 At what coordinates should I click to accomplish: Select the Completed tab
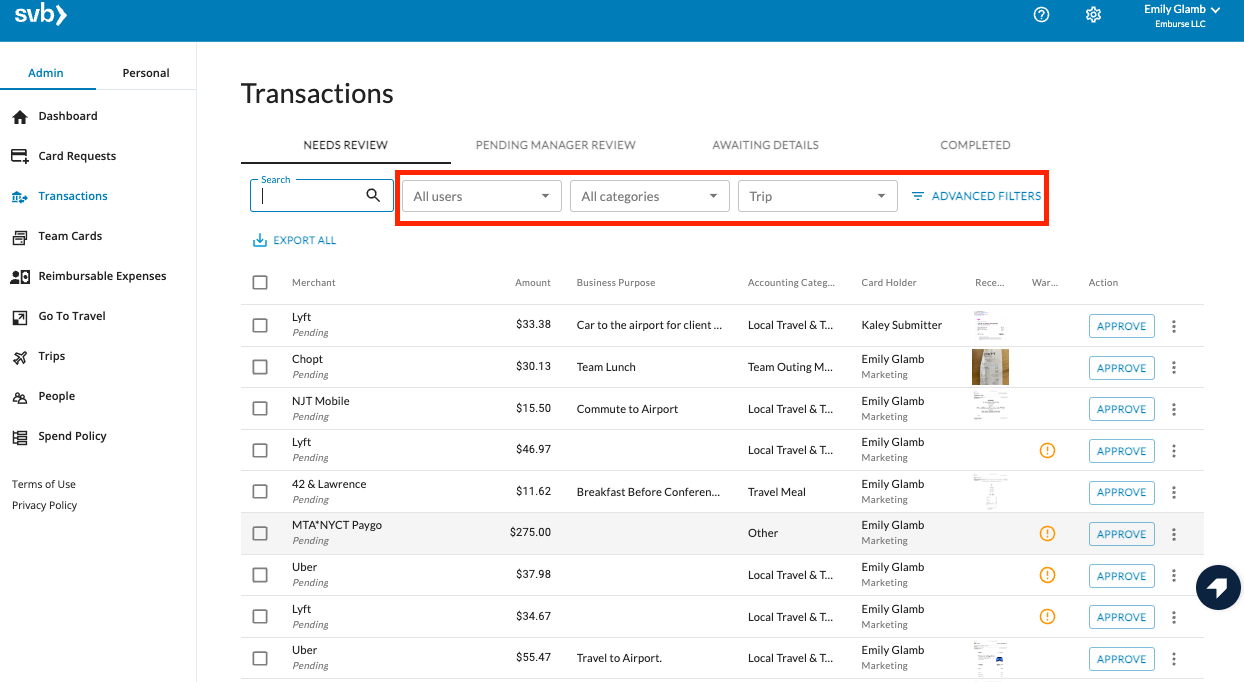click(976, 145)
